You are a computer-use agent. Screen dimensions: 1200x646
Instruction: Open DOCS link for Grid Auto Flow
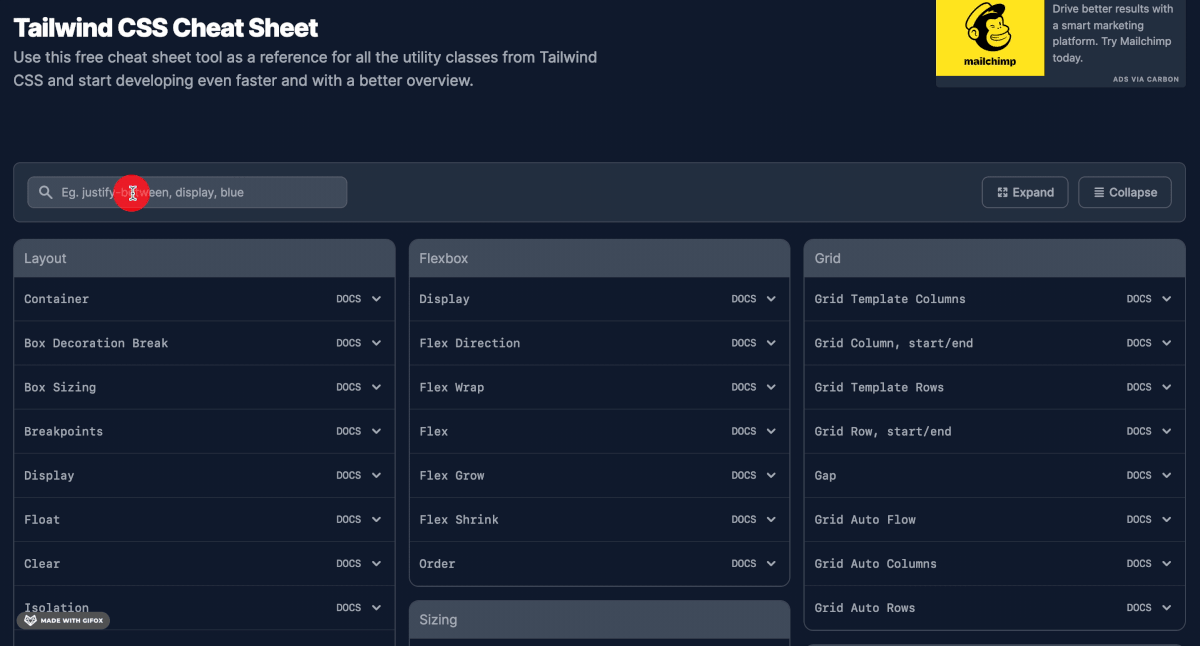click(x=1139, y=519)
